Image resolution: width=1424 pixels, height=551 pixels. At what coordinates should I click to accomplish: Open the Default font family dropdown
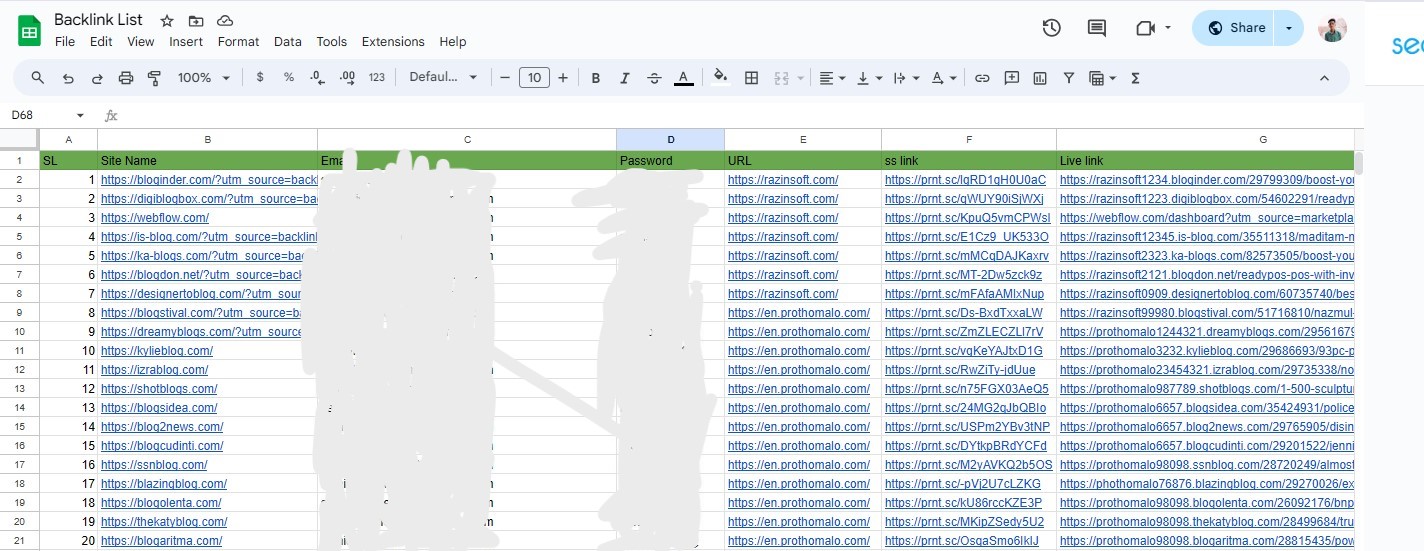pos(443,78)
